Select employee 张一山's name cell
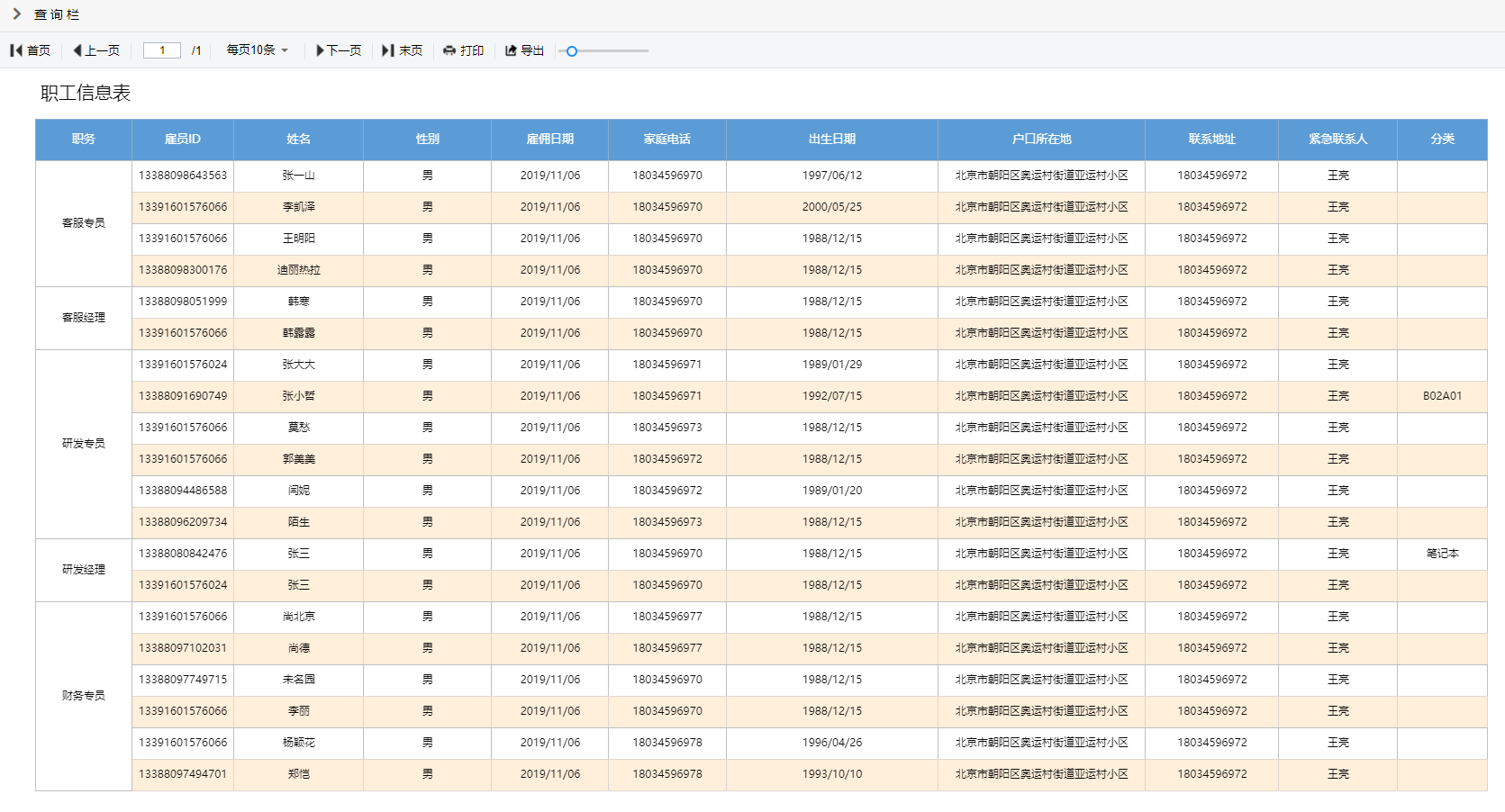Screen dimensions: 1505x812 click(298, 176)
